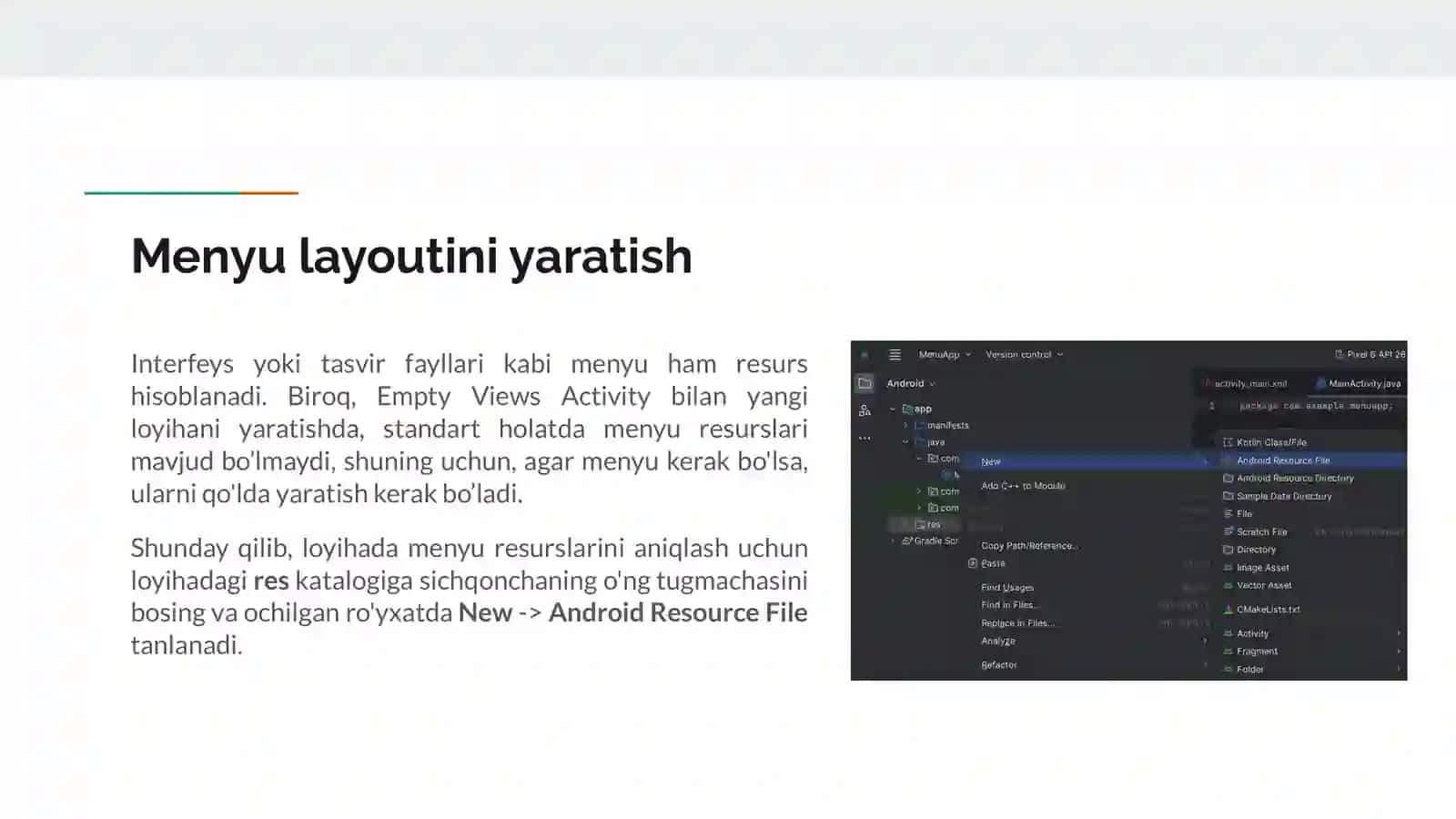
Task: Choose Replace in Files
Action: [1017, 623]
